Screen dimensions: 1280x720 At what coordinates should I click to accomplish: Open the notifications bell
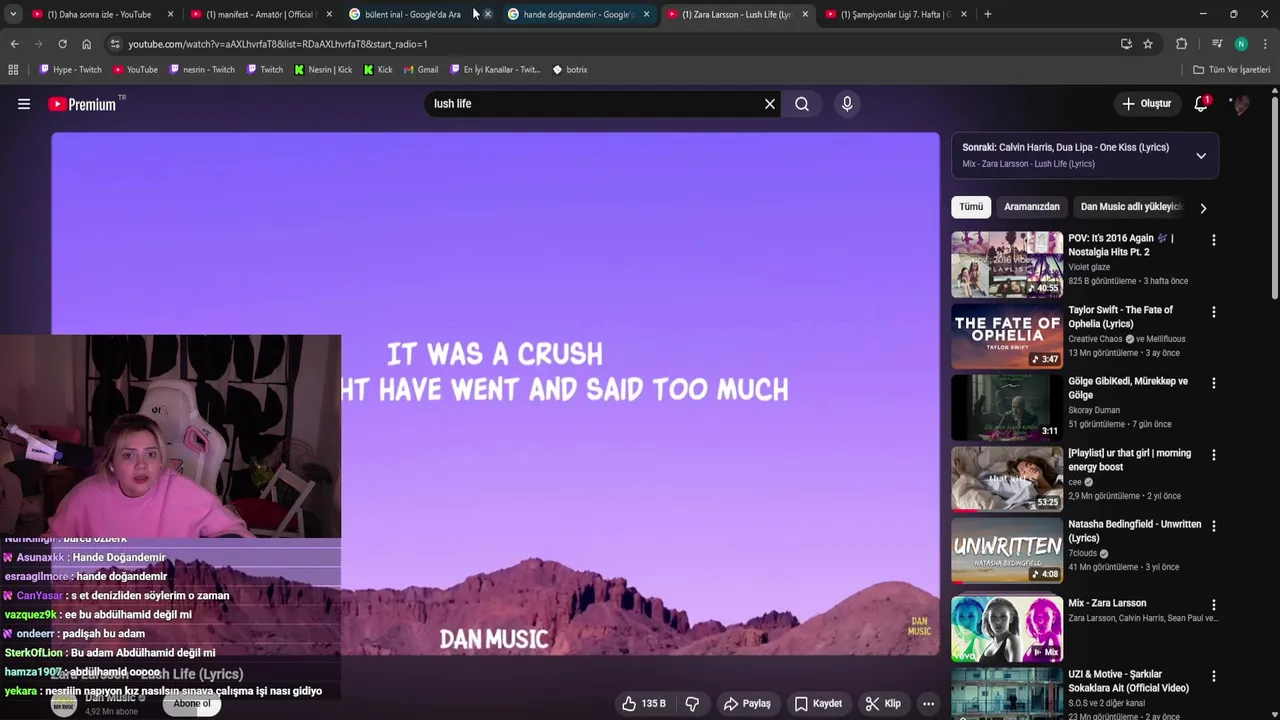point(1201,104)
